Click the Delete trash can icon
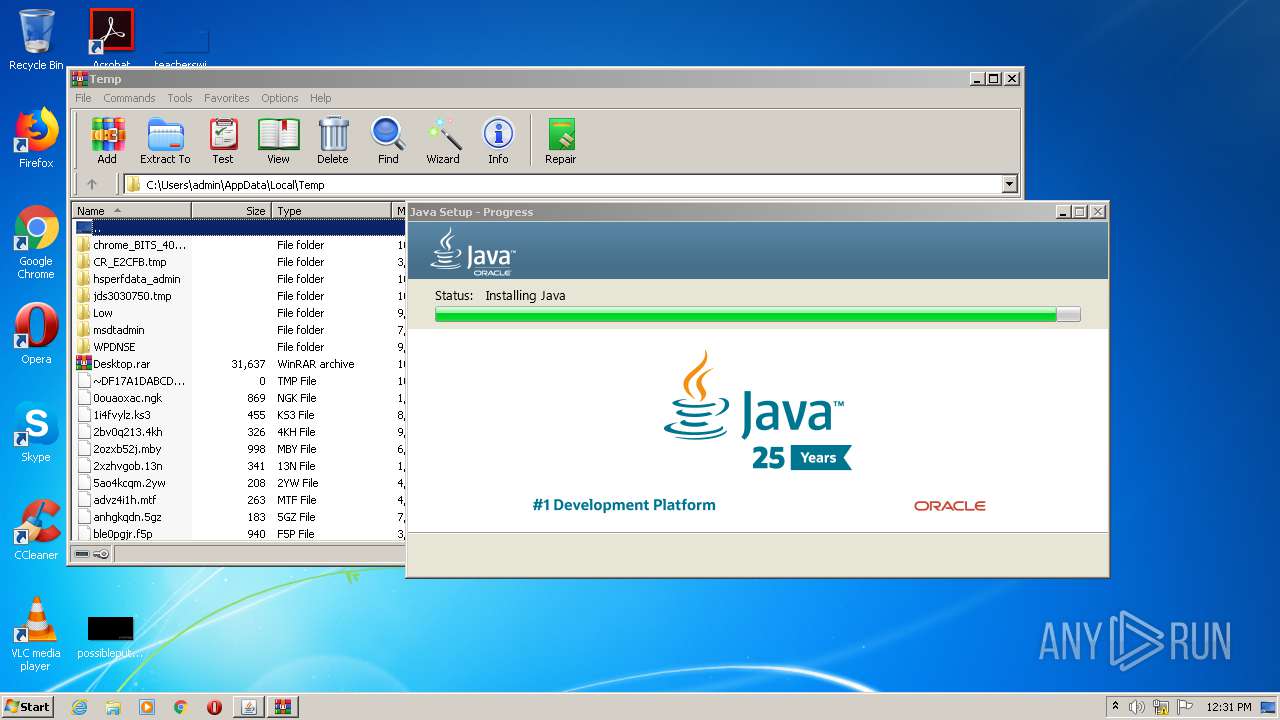 pos(333,140)
